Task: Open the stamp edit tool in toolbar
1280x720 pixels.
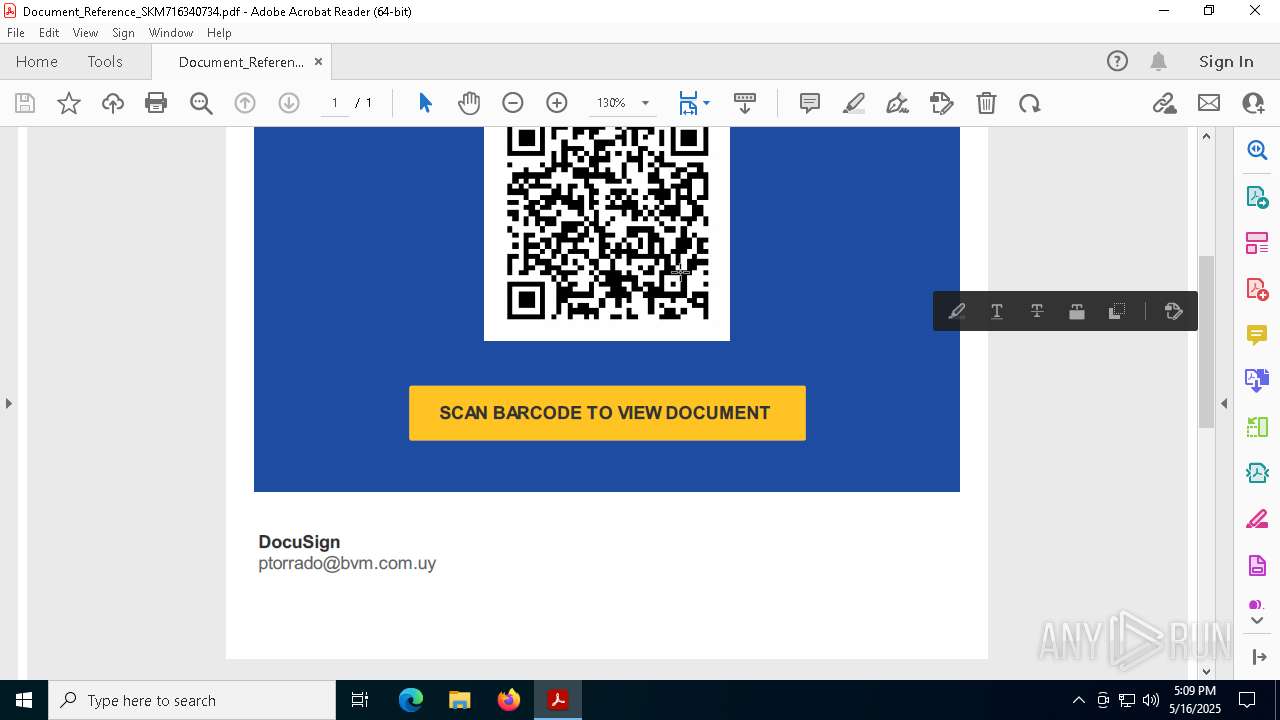Action: click(x=942, y=103)
